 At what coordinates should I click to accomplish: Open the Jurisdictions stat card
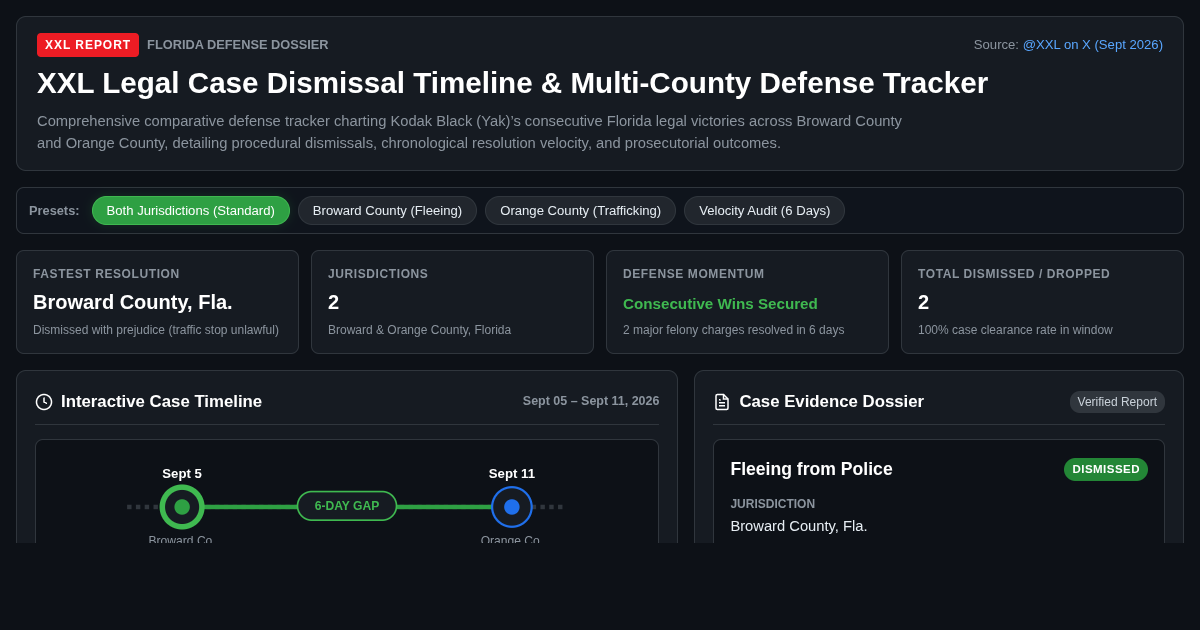point(452,302)
